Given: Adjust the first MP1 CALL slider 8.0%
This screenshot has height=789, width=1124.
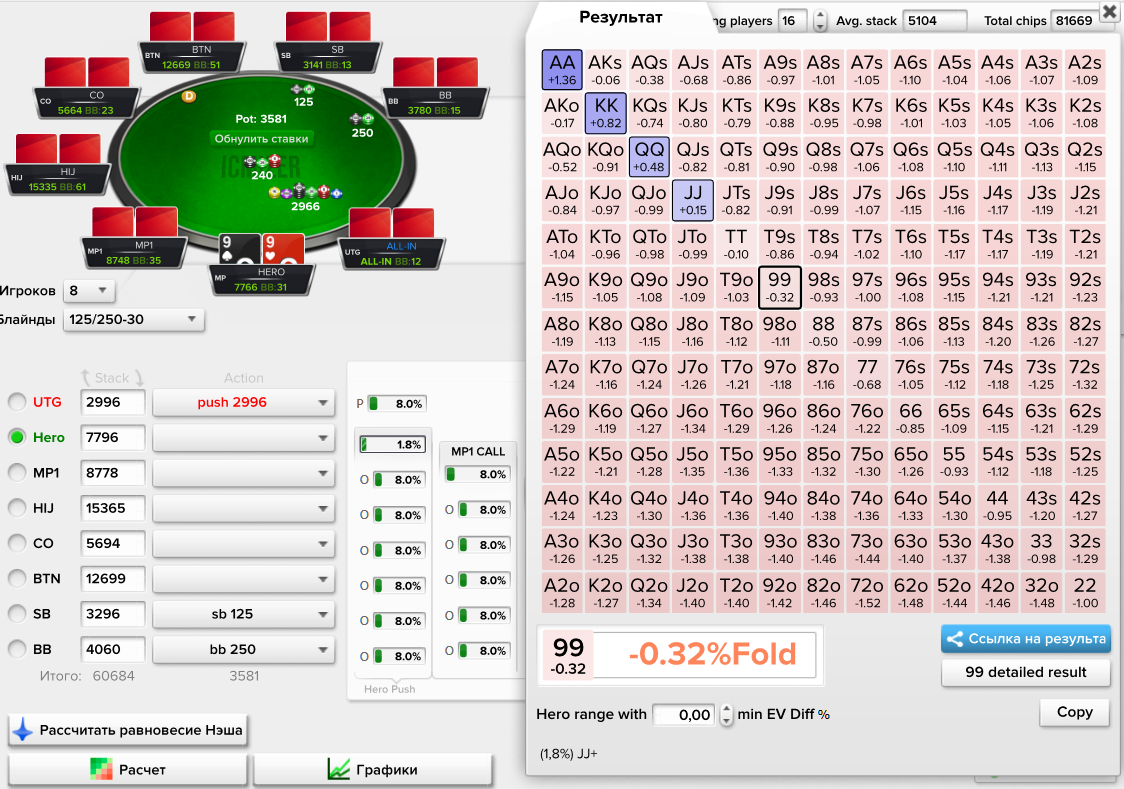Looking at the screenshot, I should (477, 474).
